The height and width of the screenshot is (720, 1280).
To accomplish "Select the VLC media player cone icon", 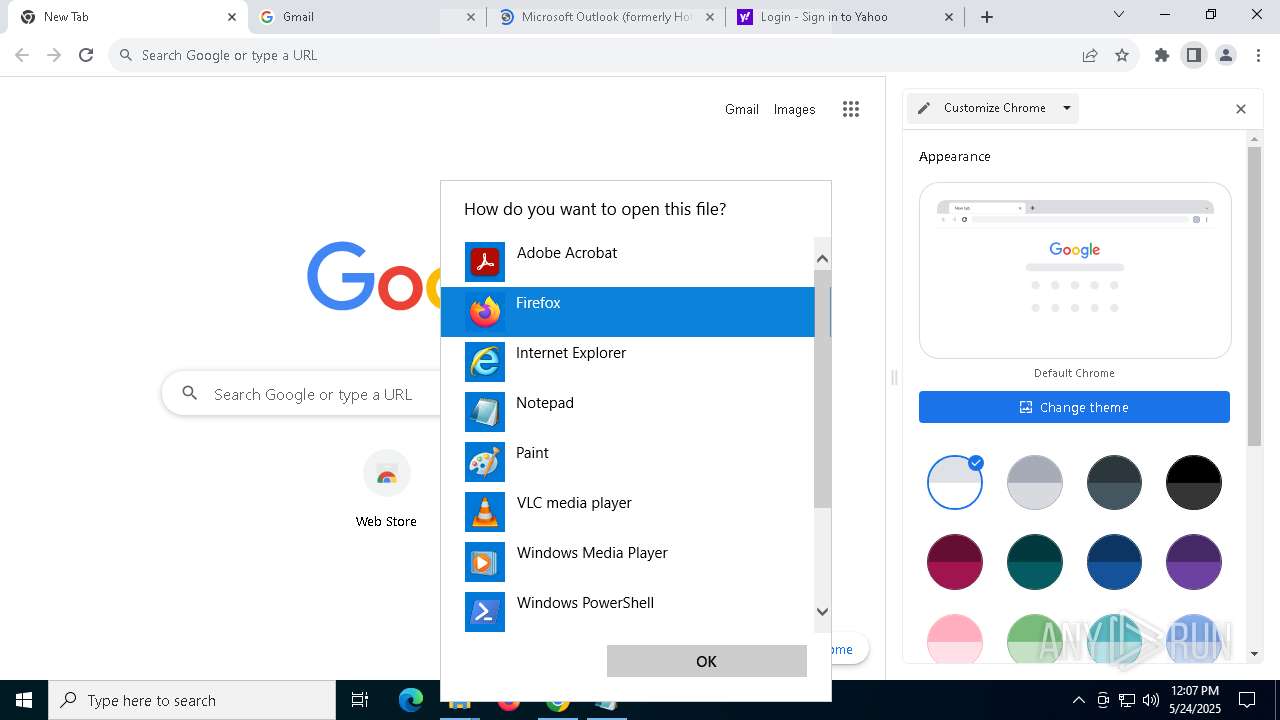I will click(x=485, y=512).
